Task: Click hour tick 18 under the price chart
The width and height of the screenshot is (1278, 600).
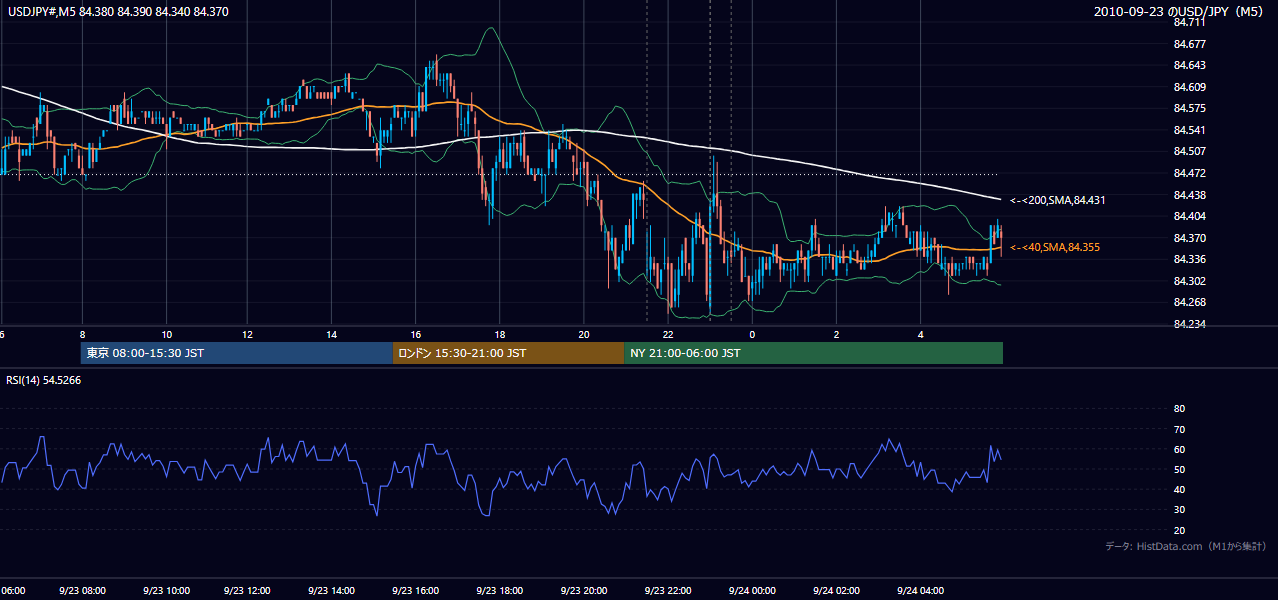Action: coord(500,334)
